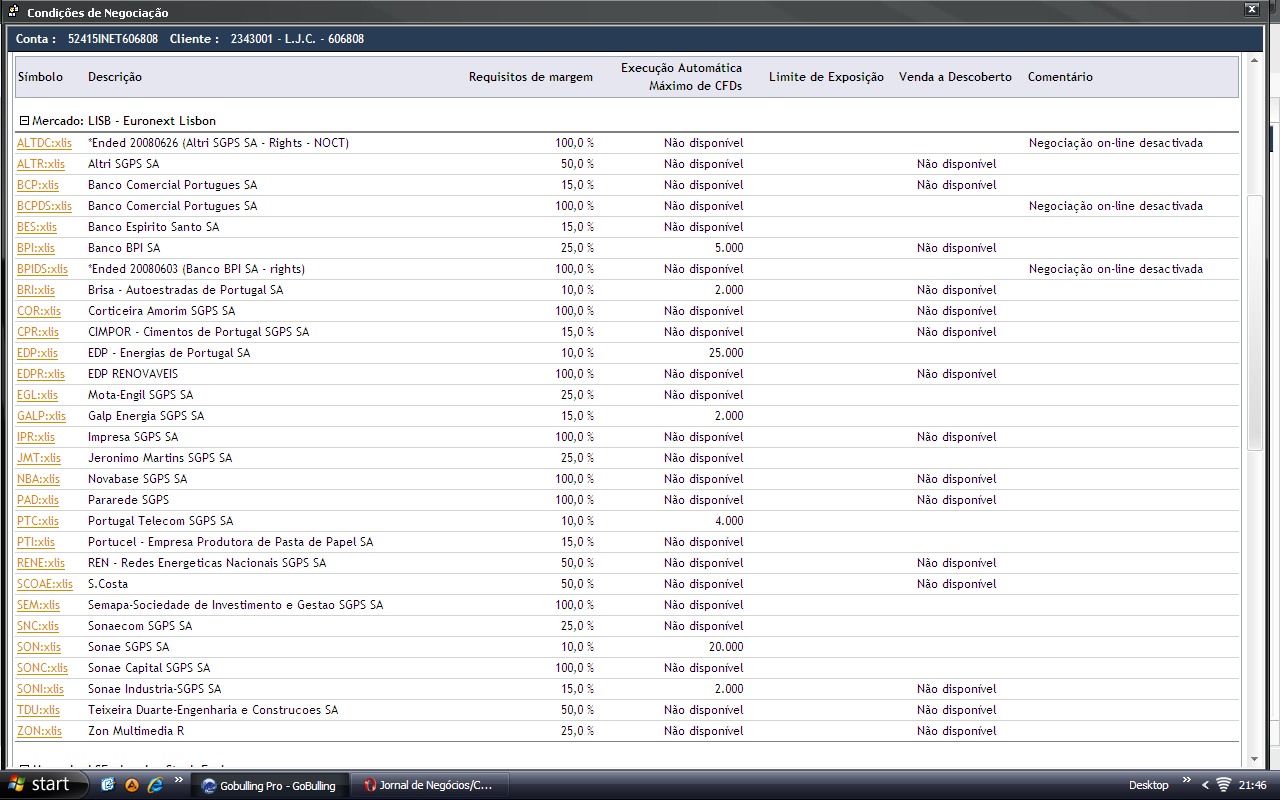Click the window icon beside Condições de Negociação
Viewport: 1280px width, 800px height.
(13, 12)
